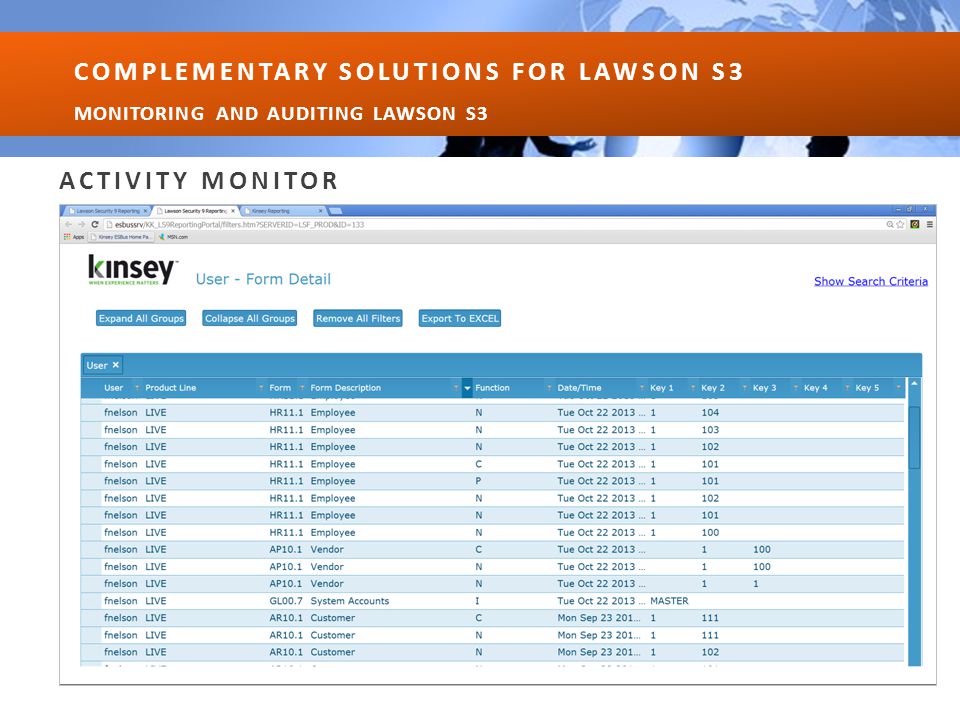Open the Apps bookmarks shortcut
960x720 pixels.
[x=74, y=237]
